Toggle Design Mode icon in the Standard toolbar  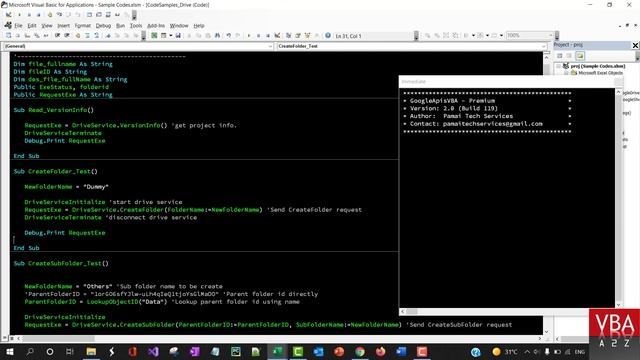pos(277,36)
